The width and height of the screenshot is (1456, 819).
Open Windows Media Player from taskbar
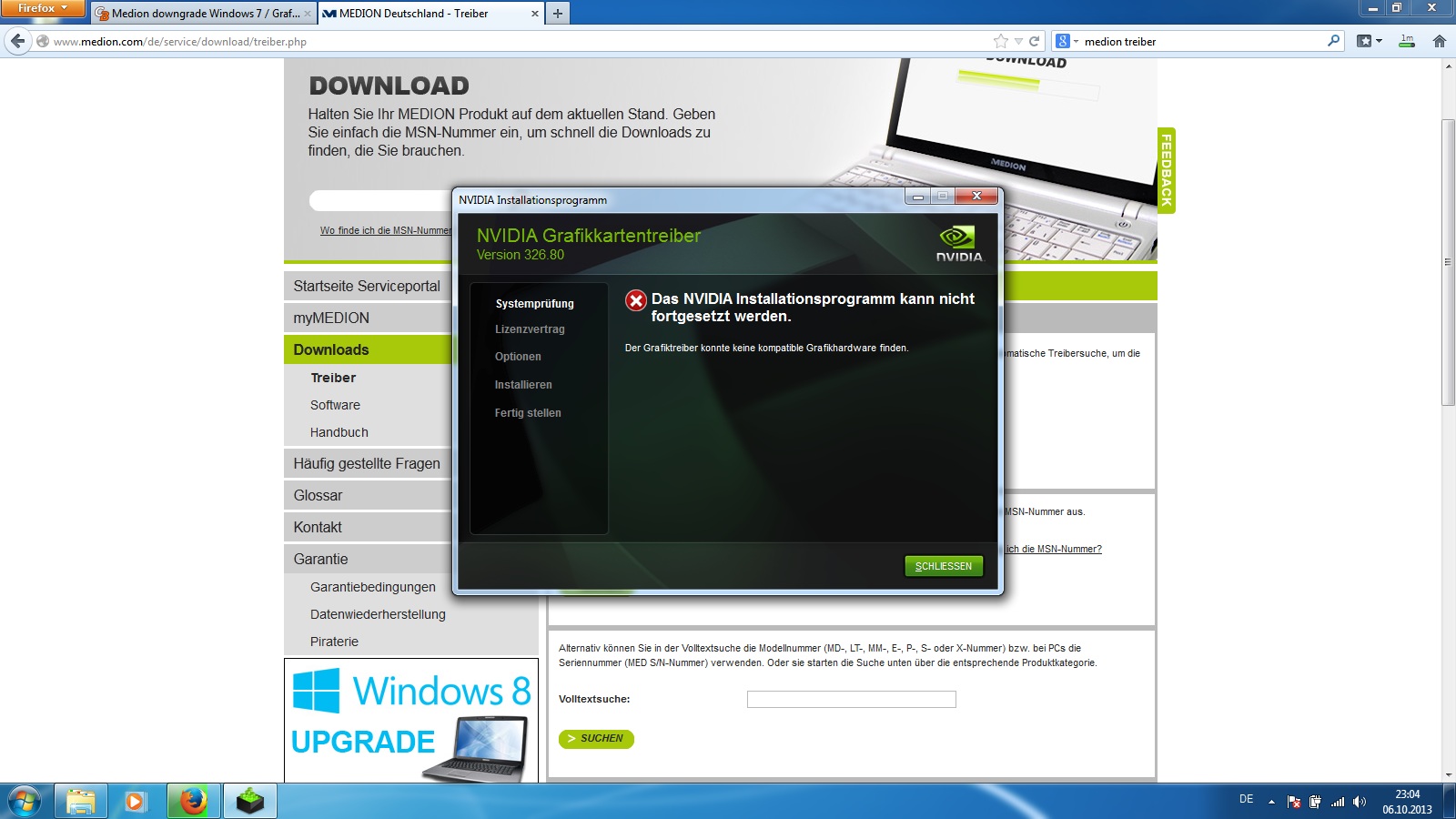[136, 802]
